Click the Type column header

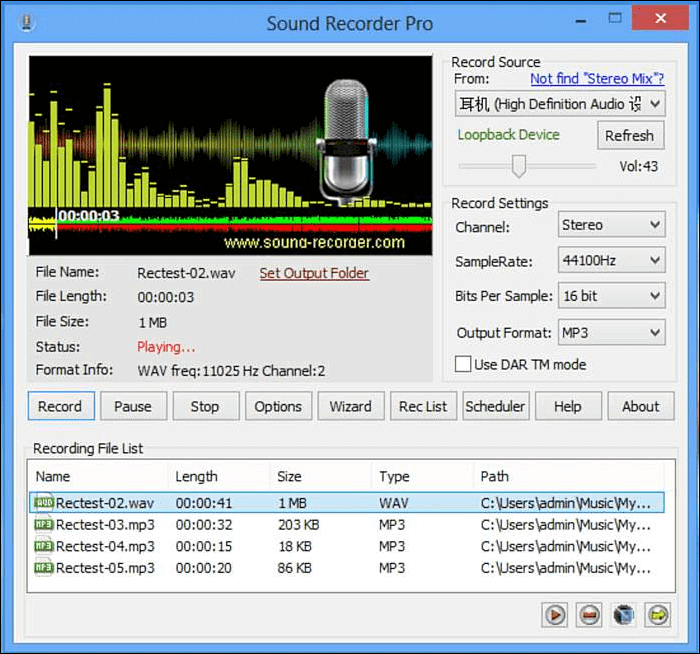click(395, 477)
